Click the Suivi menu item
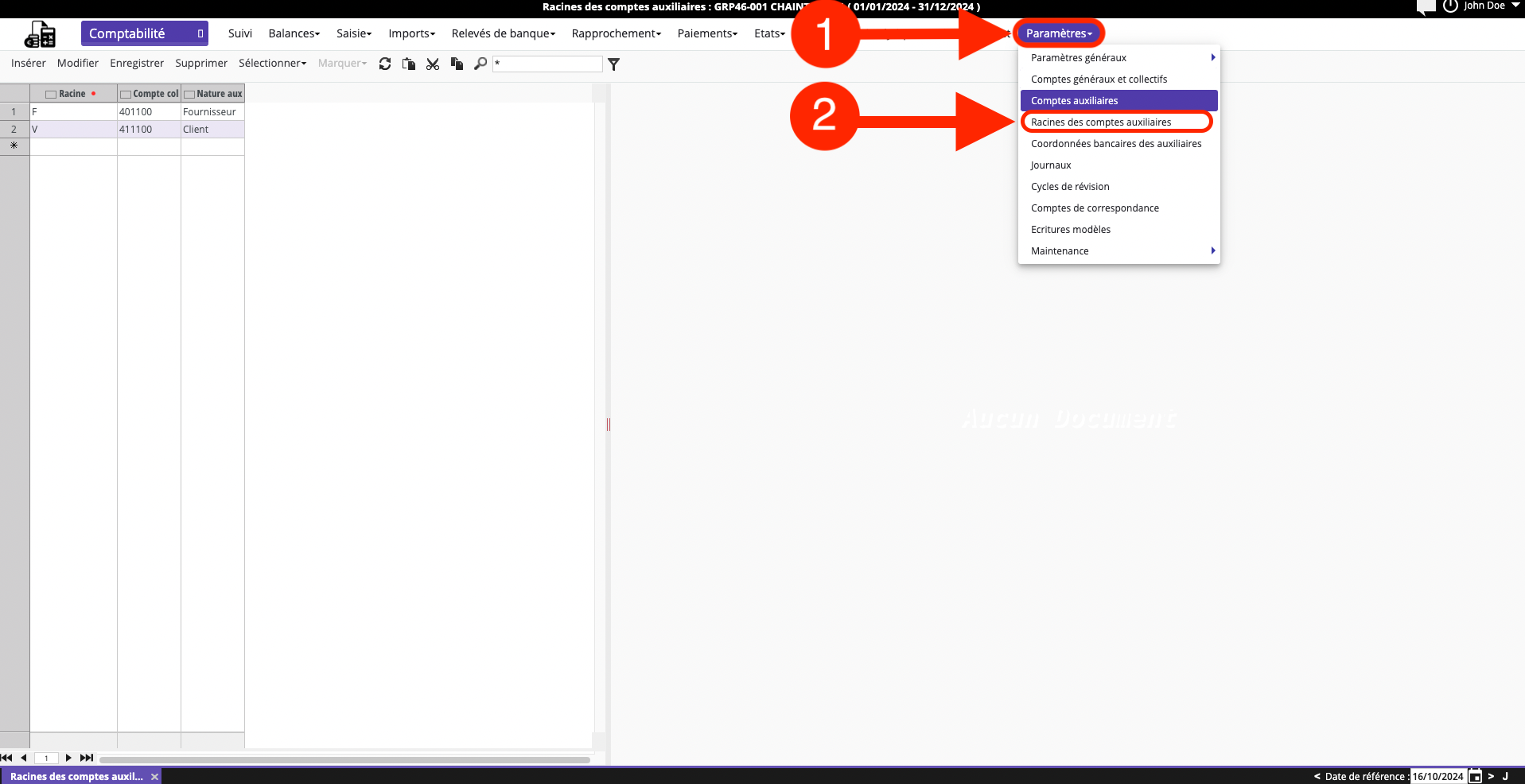 pos(239,33)
